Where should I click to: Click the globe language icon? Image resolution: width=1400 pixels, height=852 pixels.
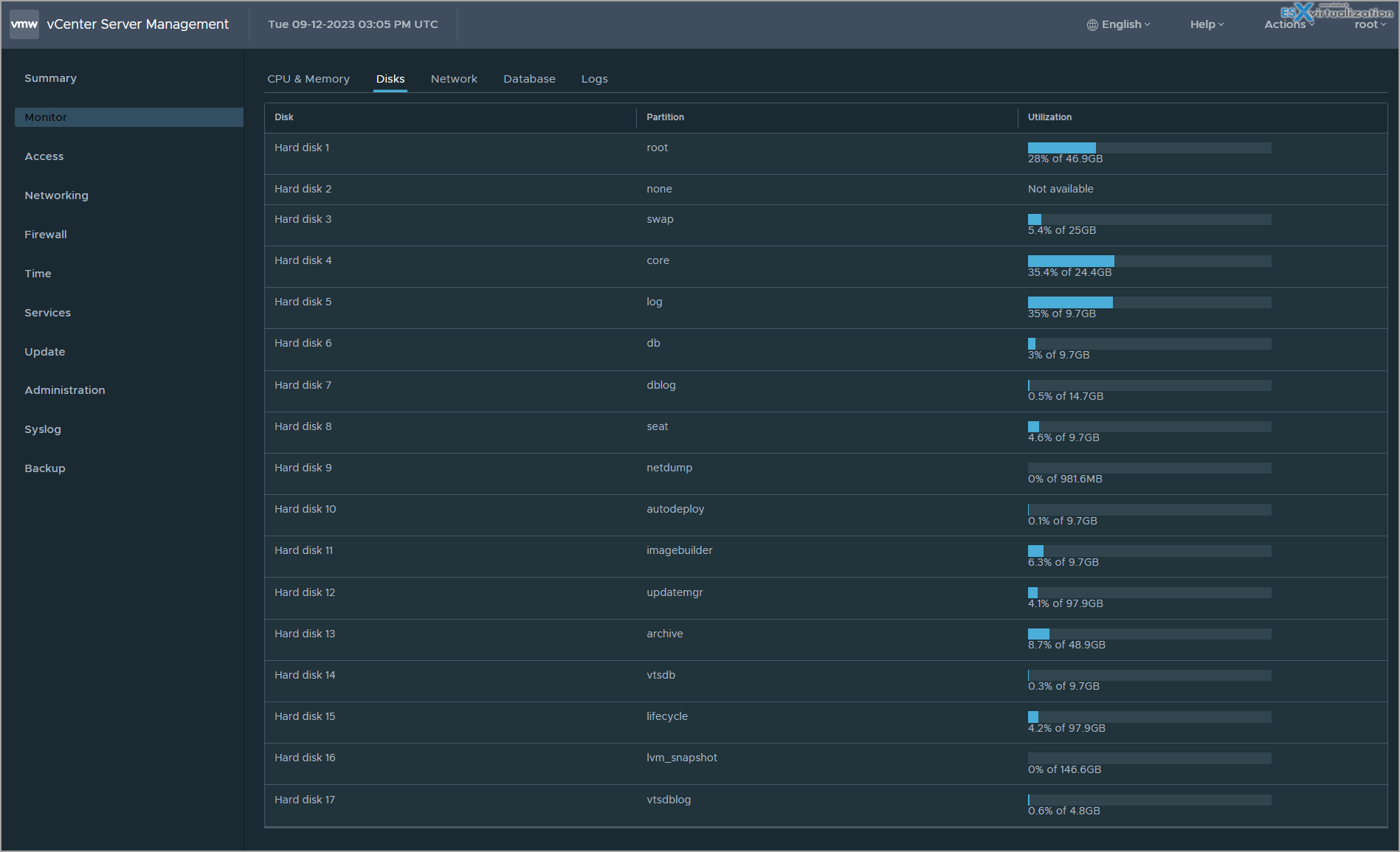tap(1092, 25)
